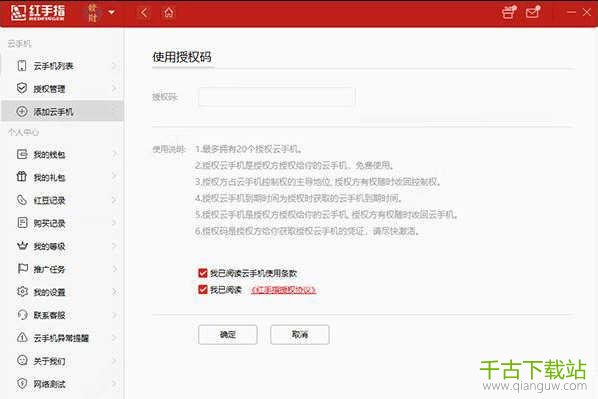Click the shield icon beside 网络测试
This screenshot has width=598, height=399.
click(x=22, y=383)
